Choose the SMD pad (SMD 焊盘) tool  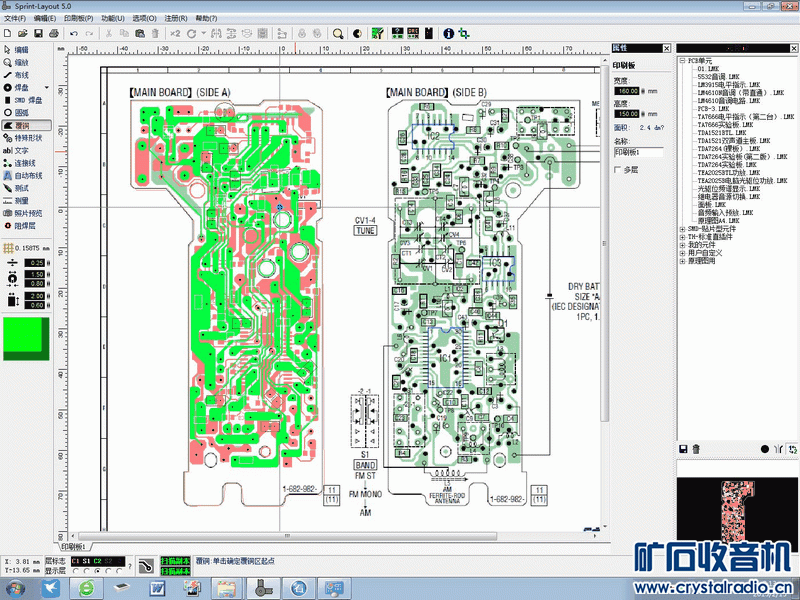(x=25, y=100)
